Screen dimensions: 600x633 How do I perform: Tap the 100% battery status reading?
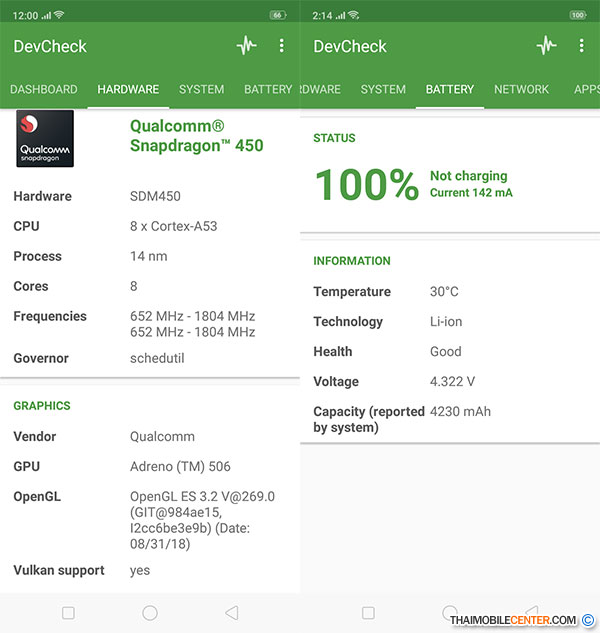point(366,184)
